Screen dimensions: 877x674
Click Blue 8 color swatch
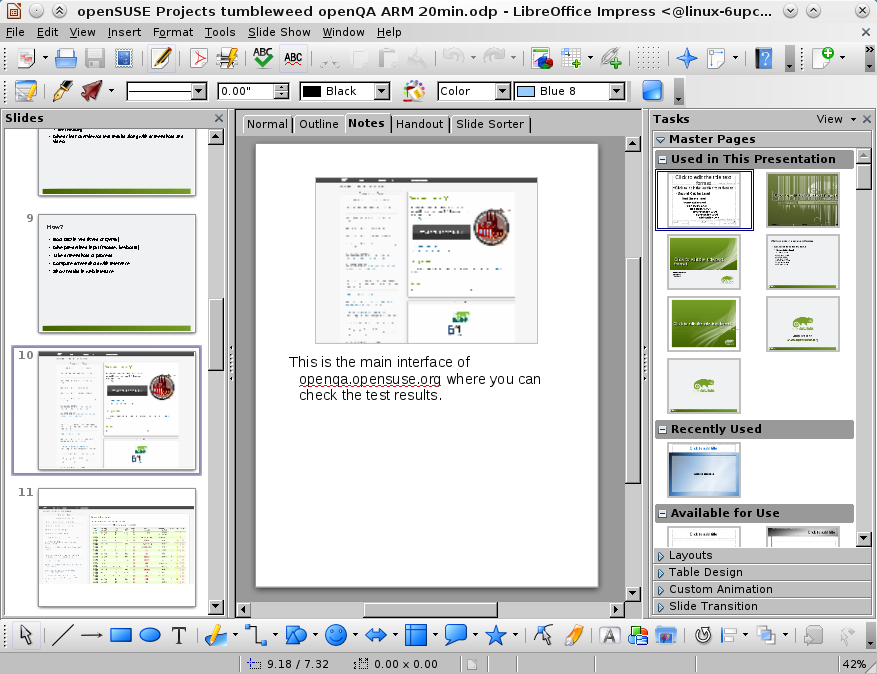[526, 91]
